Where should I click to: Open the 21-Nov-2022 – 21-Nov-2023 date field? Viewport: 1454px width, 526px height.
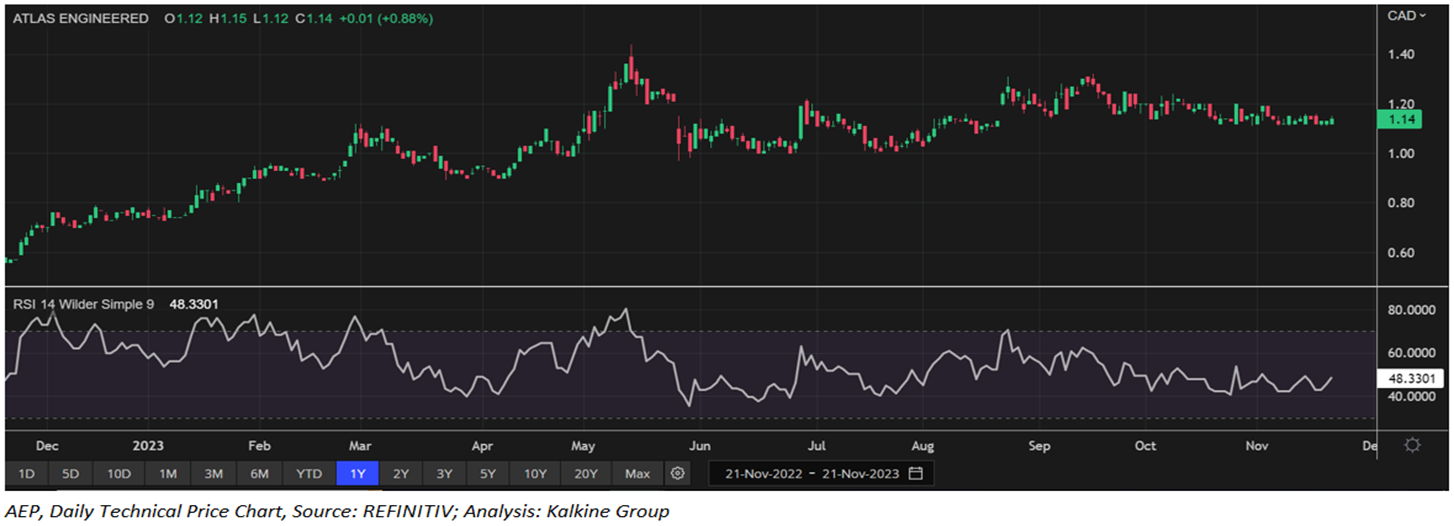click(821, 473)
